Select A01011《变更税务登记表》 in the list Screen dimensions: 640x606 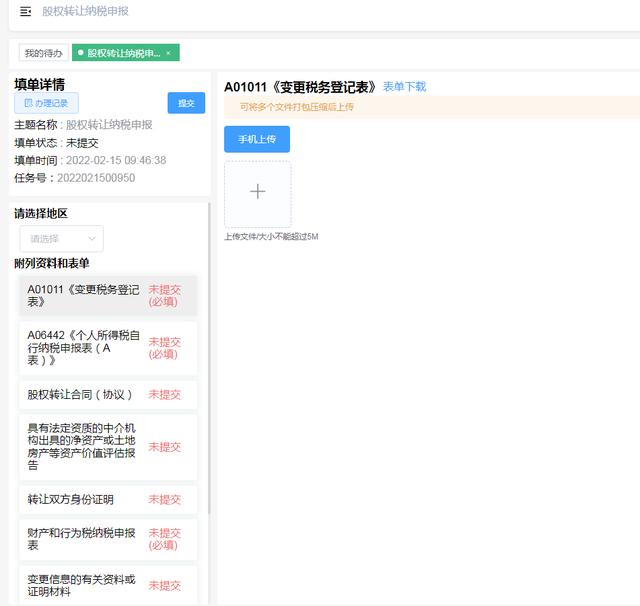tap(84, 295)
